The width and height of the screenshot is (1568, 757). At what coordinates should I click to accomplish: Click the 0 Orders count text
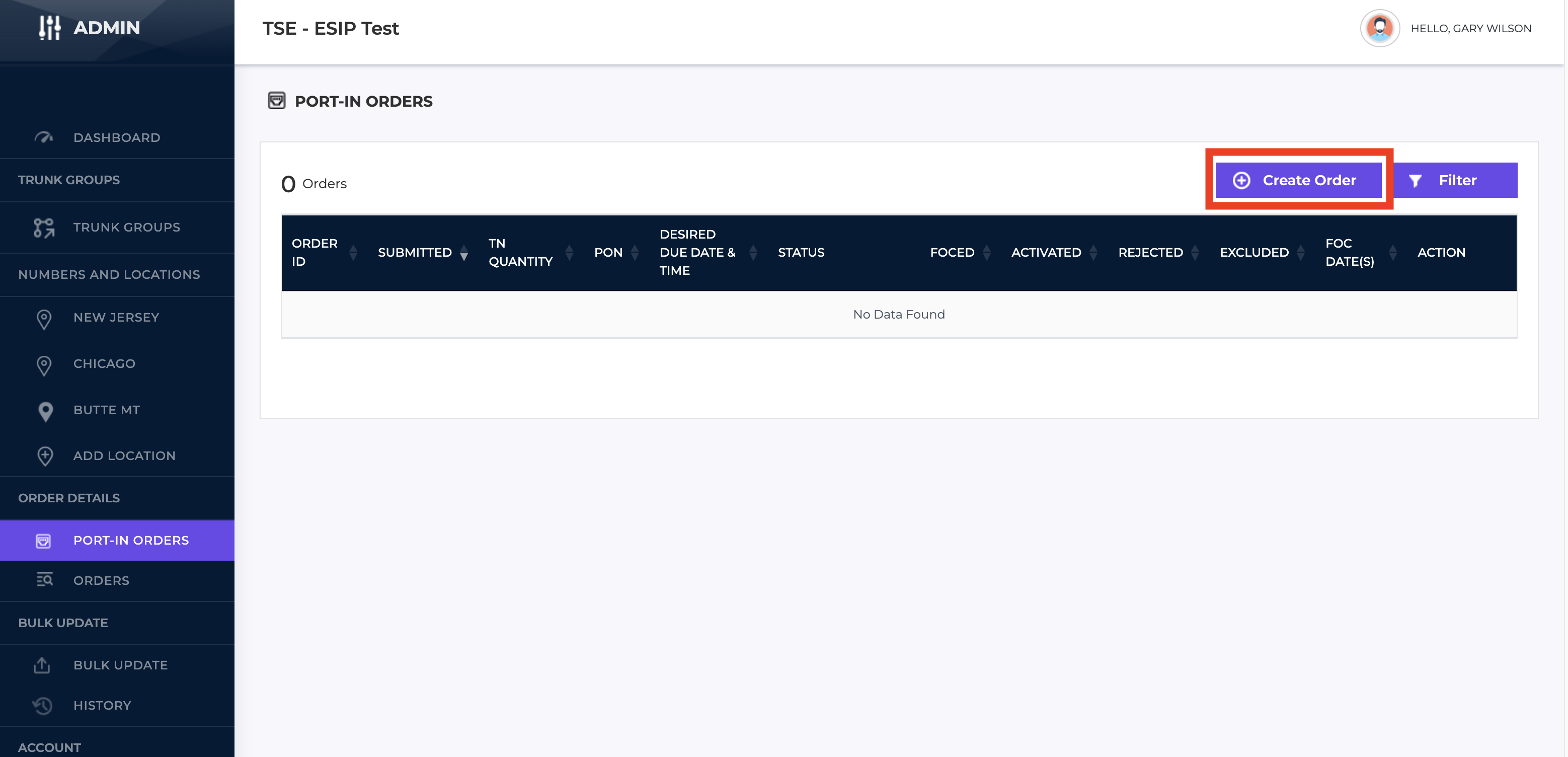pyautogui.click(x=313, y=183)
